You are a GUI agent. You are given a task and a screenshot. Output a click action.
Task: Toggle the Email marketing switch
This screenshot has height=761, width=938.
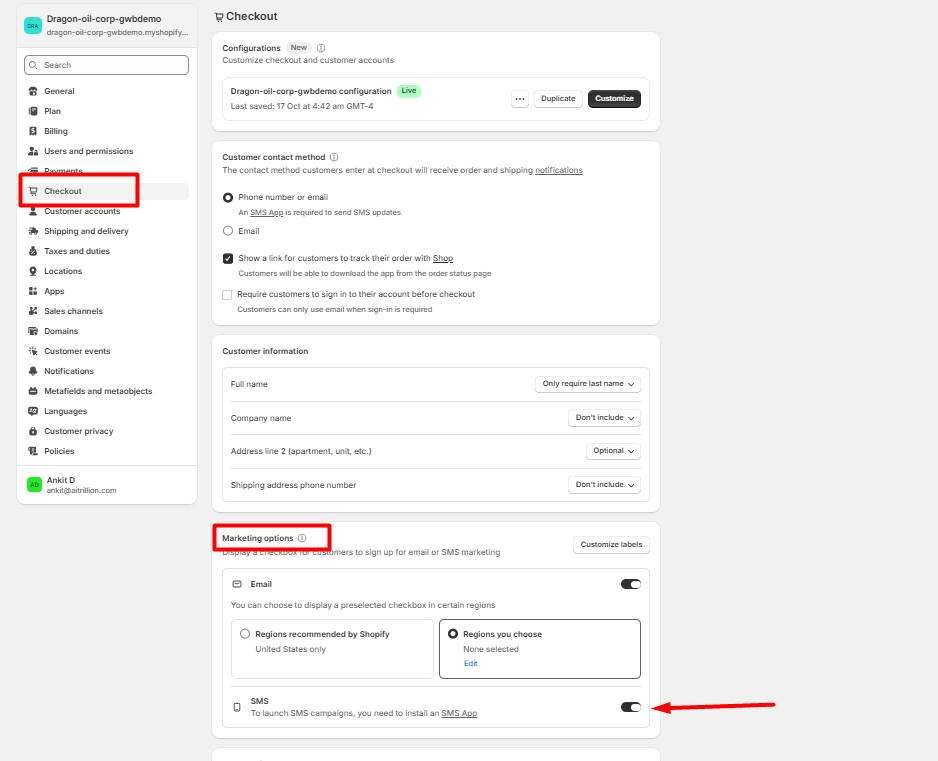point(630,584)
